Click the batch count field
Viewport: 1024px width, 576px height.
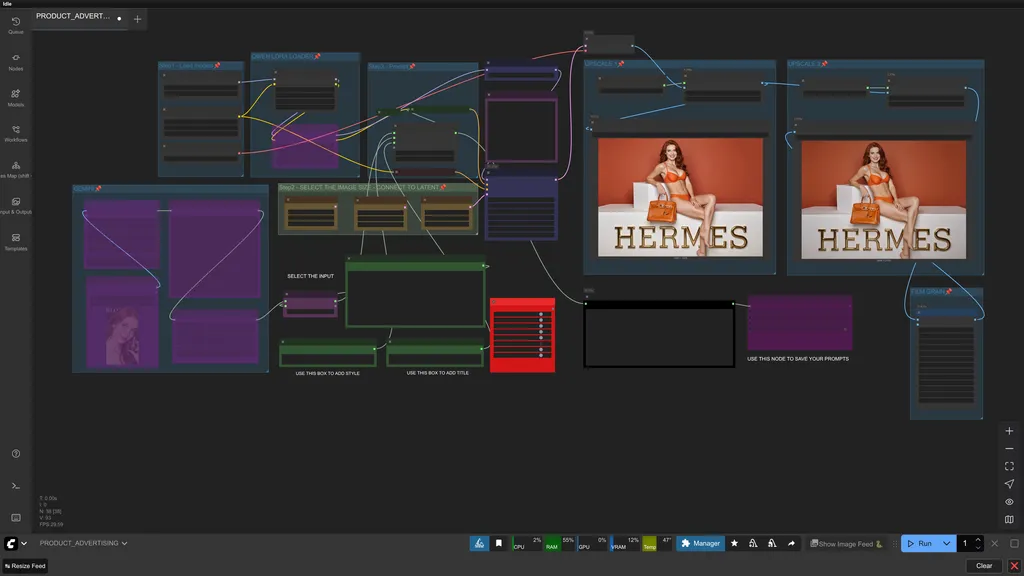[x=965, y=543]
